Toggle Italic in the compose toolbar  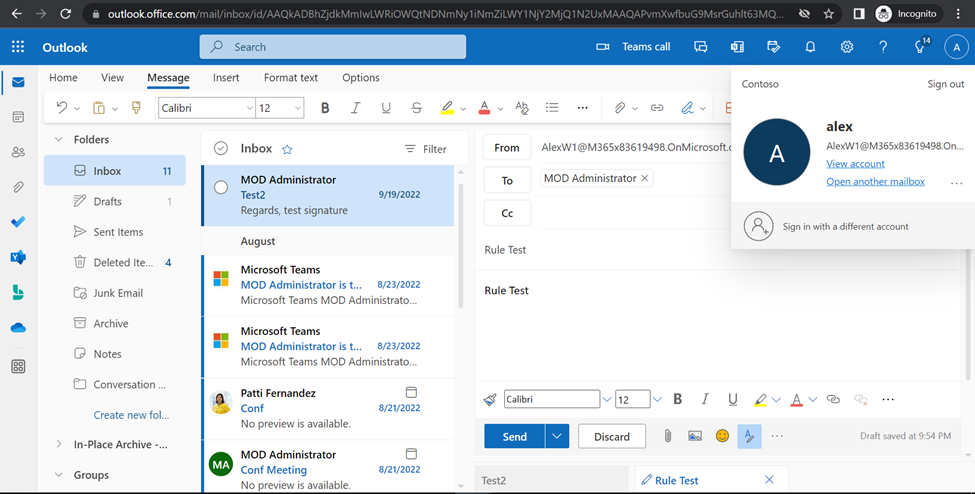pyautogui.click(x=705, y=399)
